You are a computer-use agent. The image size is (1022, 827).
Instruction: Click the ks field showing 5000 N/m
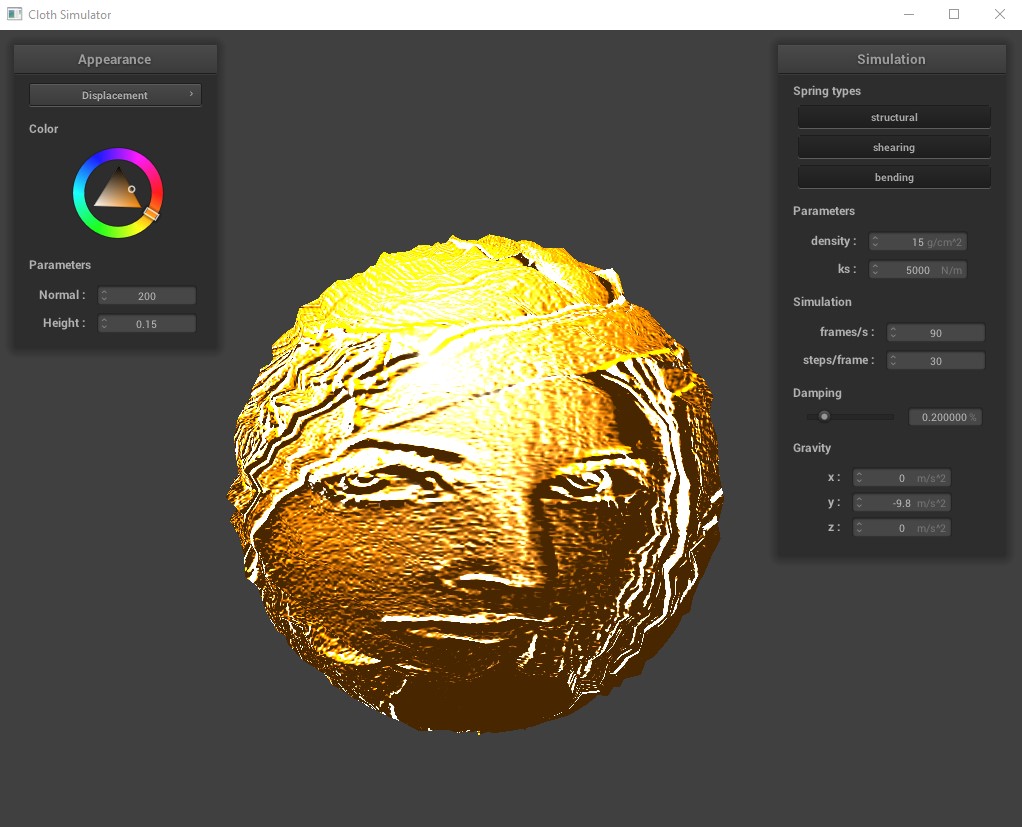918,270
